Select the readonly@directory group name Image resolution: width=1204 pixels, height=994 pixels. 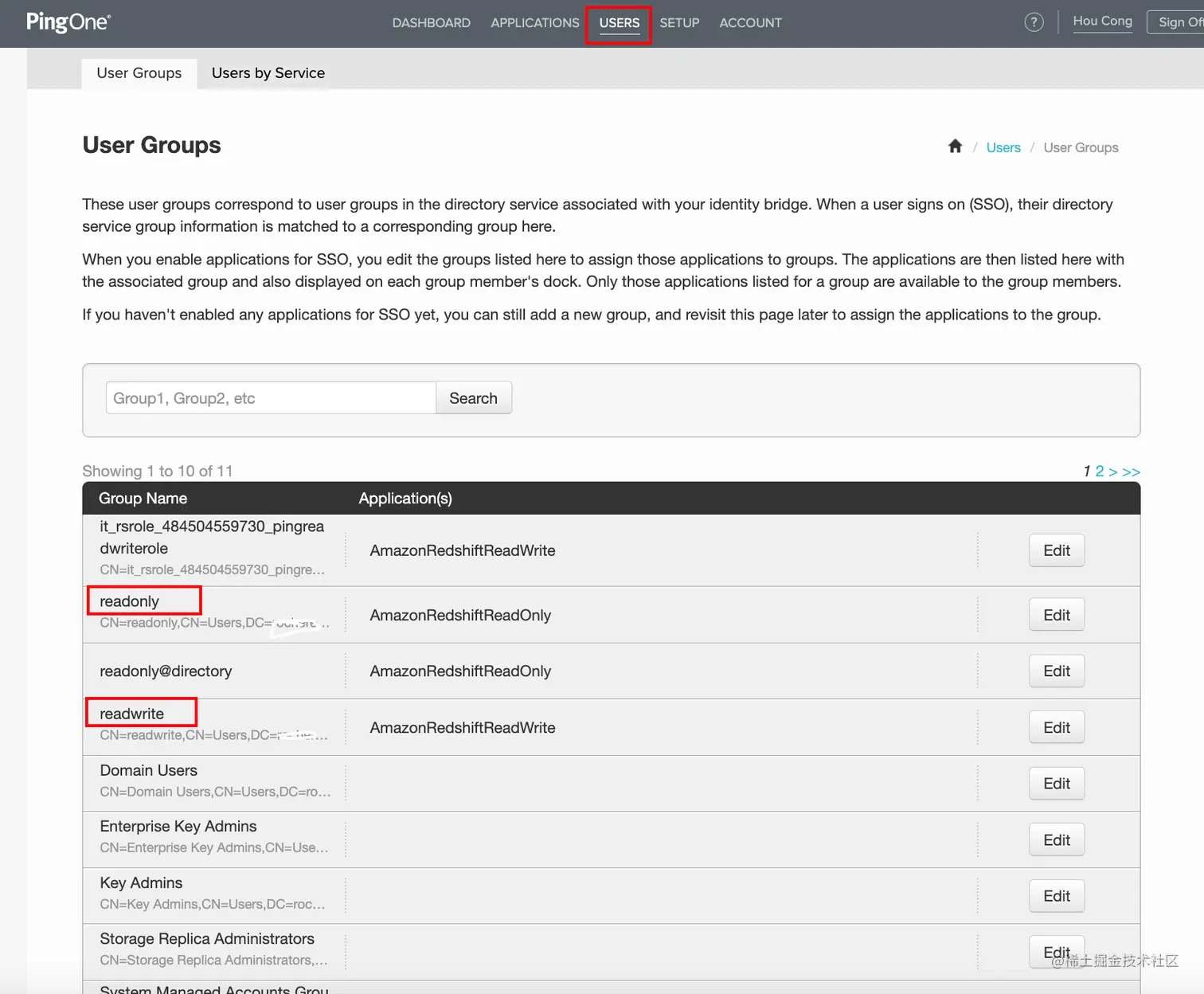point(166,671)
